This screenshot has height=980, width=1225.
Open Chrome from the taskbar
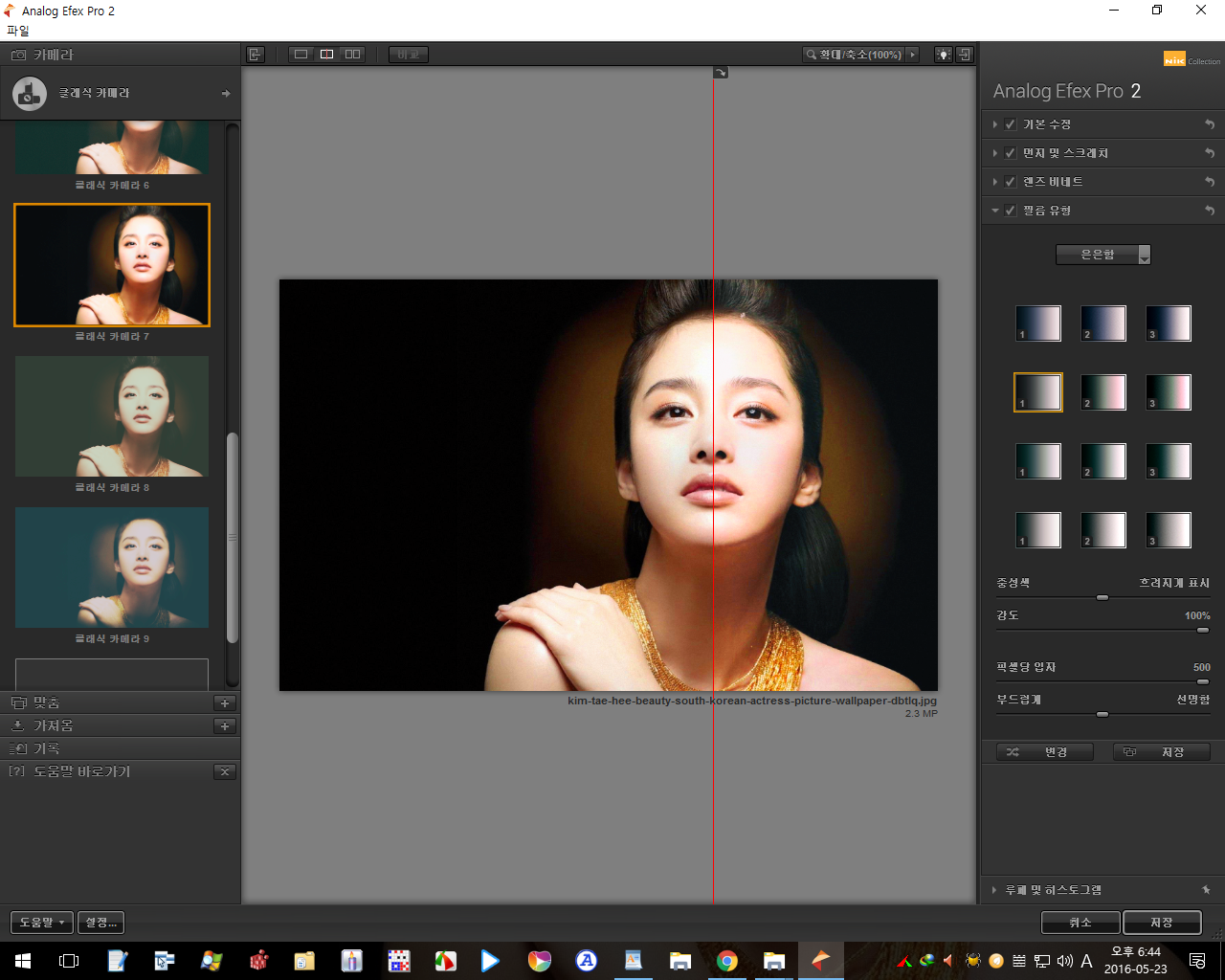[727, 961]
